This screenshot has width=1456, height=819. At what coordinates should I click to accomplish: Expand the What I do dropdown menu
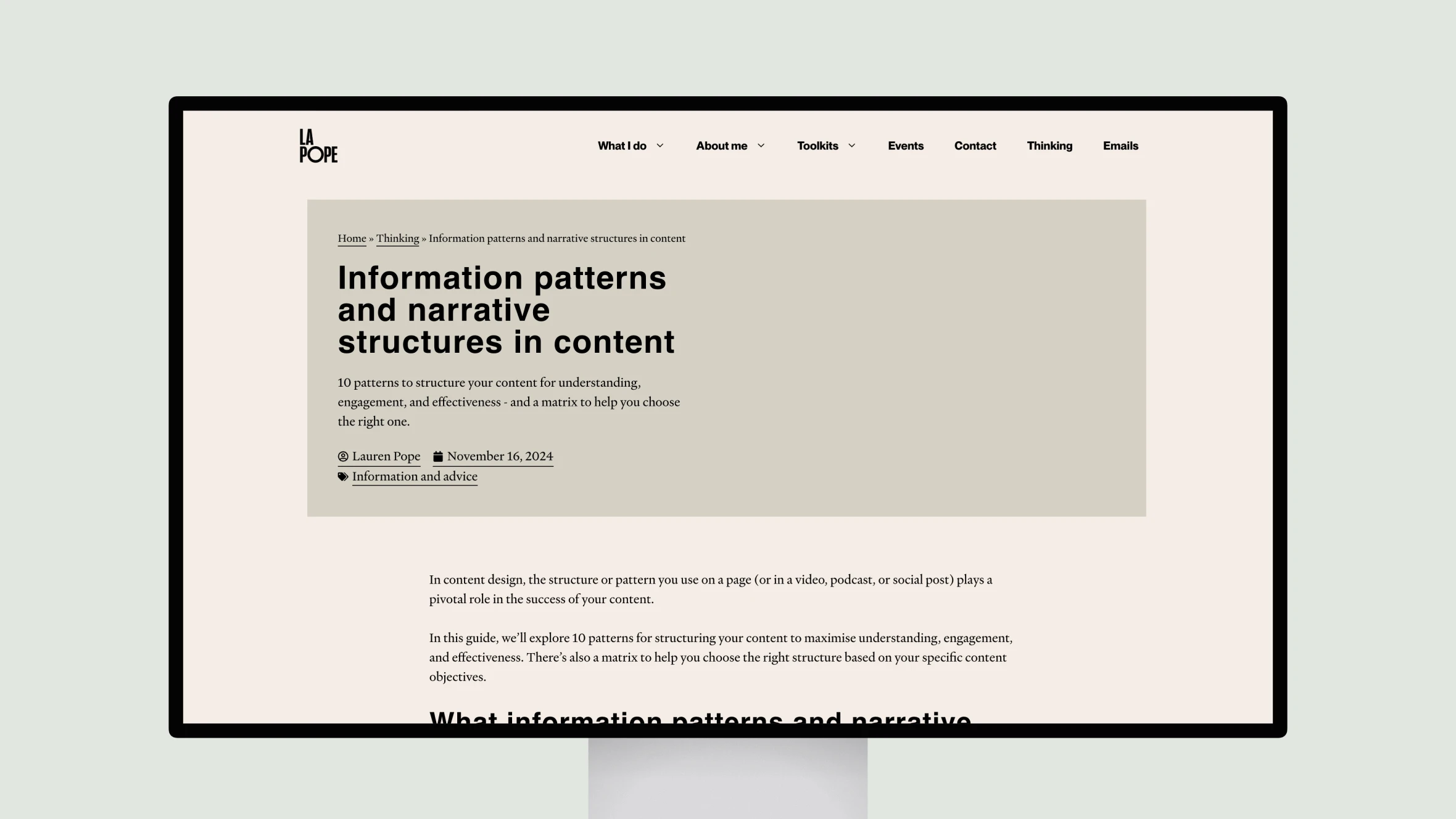(631, 146)
